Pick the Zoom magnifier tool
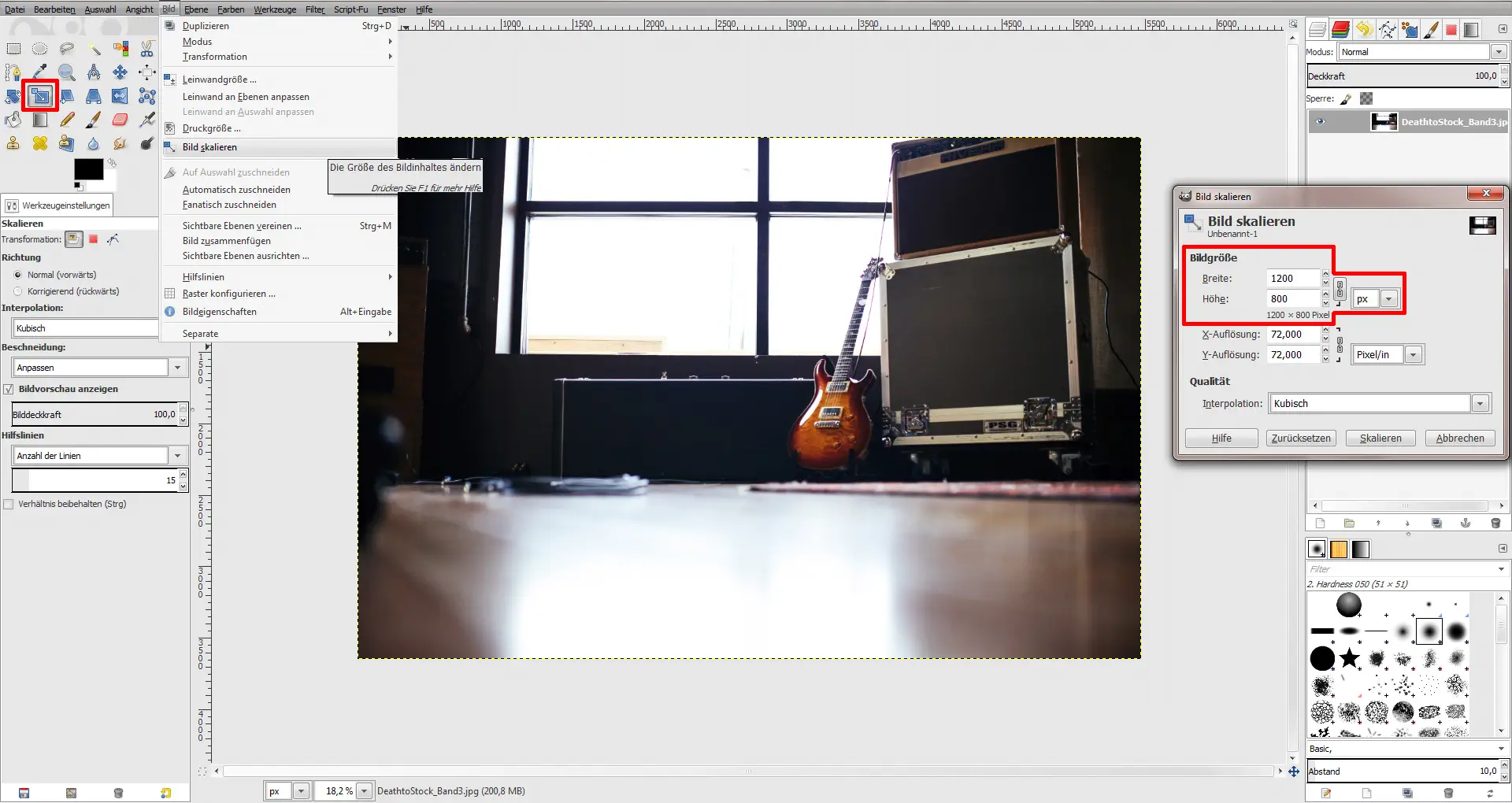 (x=67, y=72)
